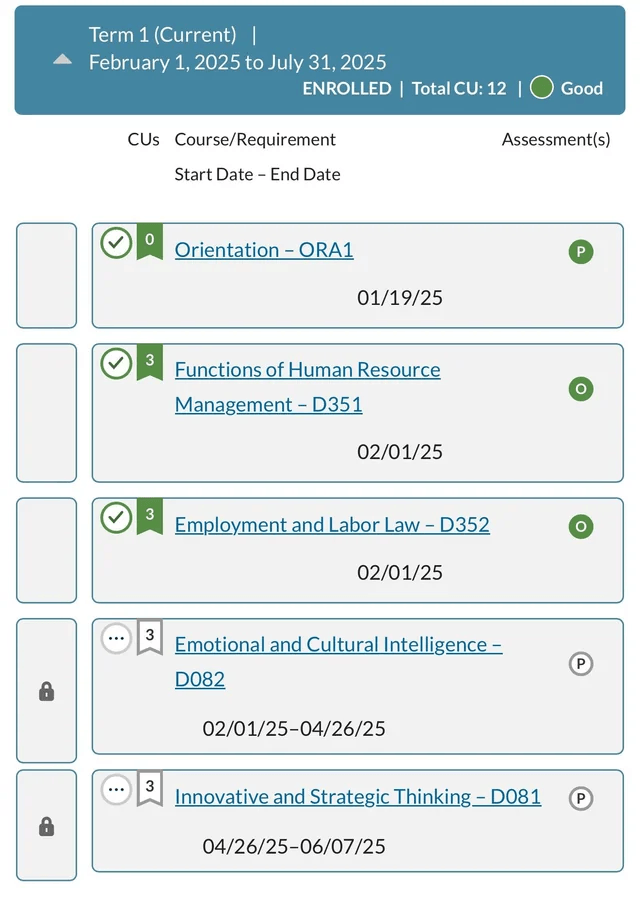Click the pending P icon for D082

(581, 663)
